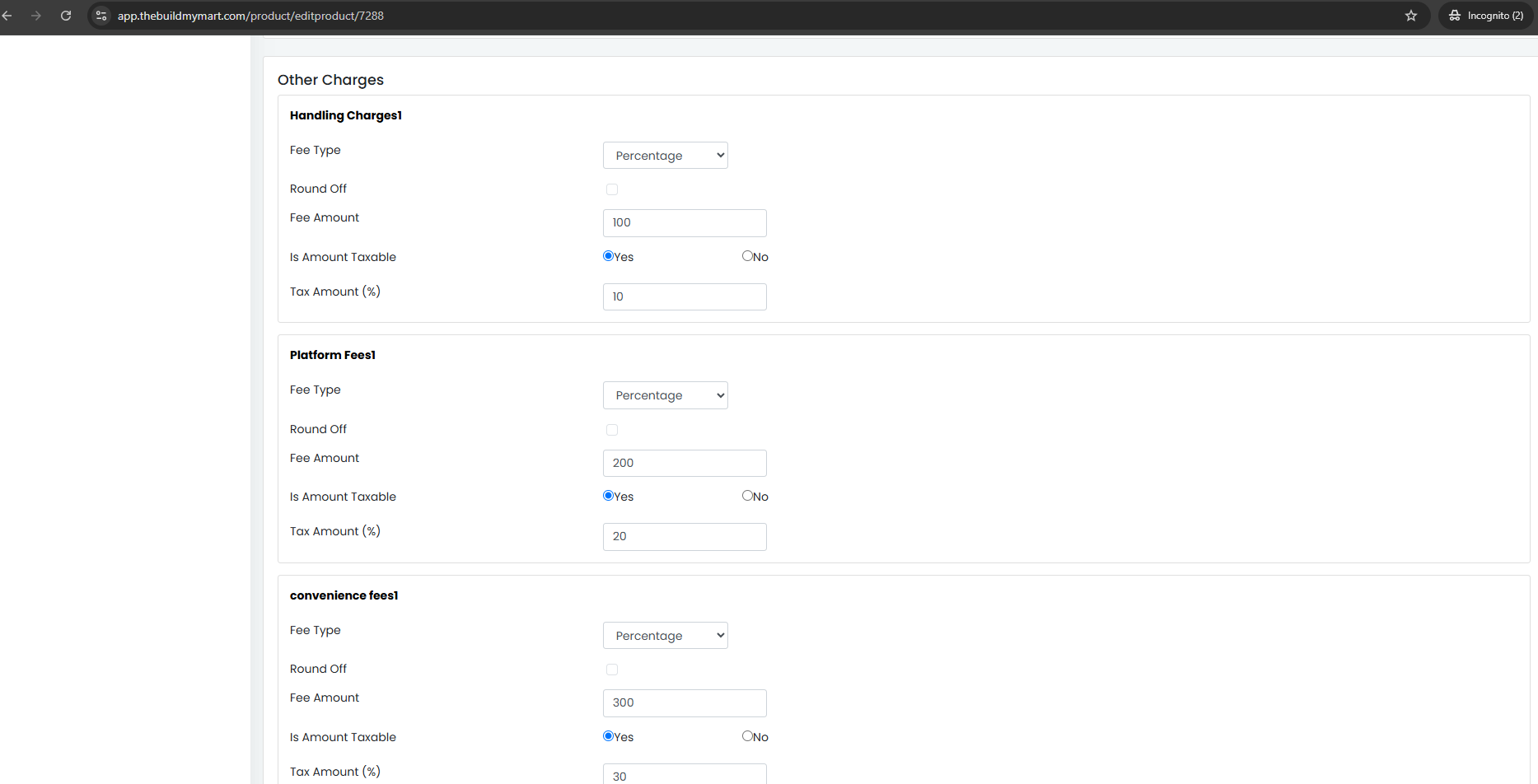Toggle Round Off checkbox under convenience fees1
This screenshot has height=784, width=1538.
(612, 670)
